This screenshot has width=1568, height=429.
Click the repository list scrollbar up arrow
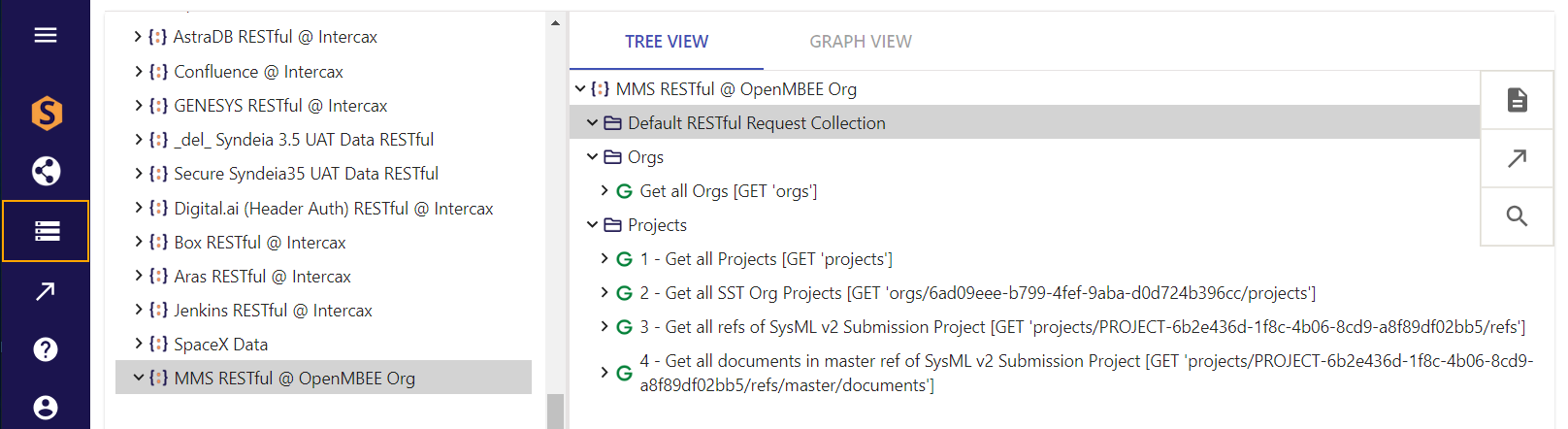[555, 22]
